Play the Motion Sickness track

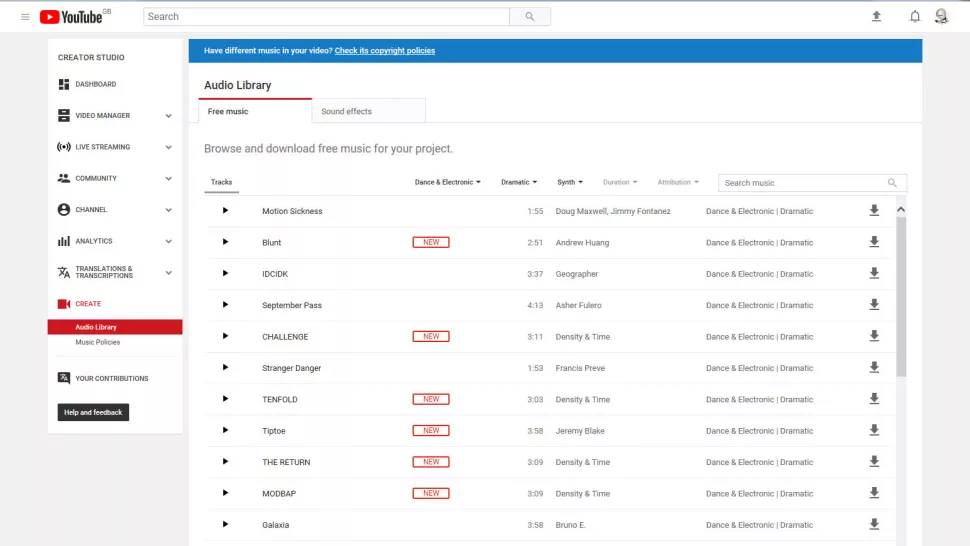coord(225,211)
